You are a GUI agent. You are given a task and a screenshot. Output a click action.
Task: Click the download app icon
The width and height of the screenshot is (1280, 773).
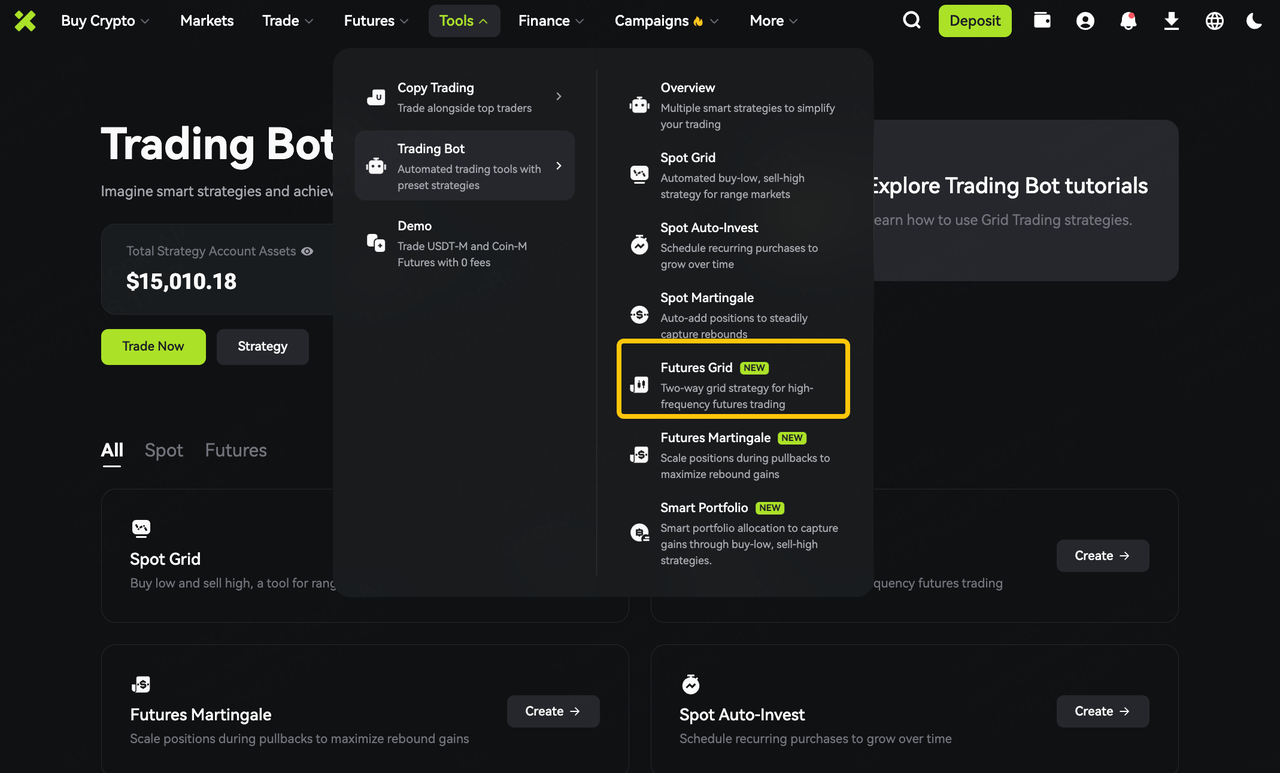[x=1171, y=20]
